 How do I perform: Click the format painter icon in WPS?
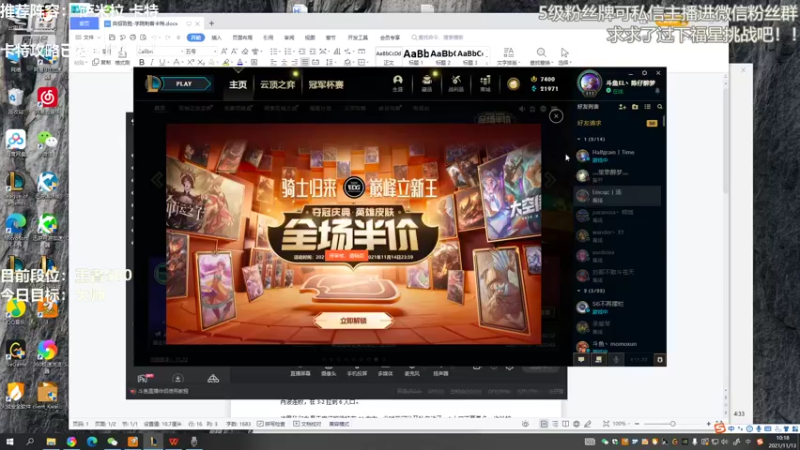(x=122, y=56)
